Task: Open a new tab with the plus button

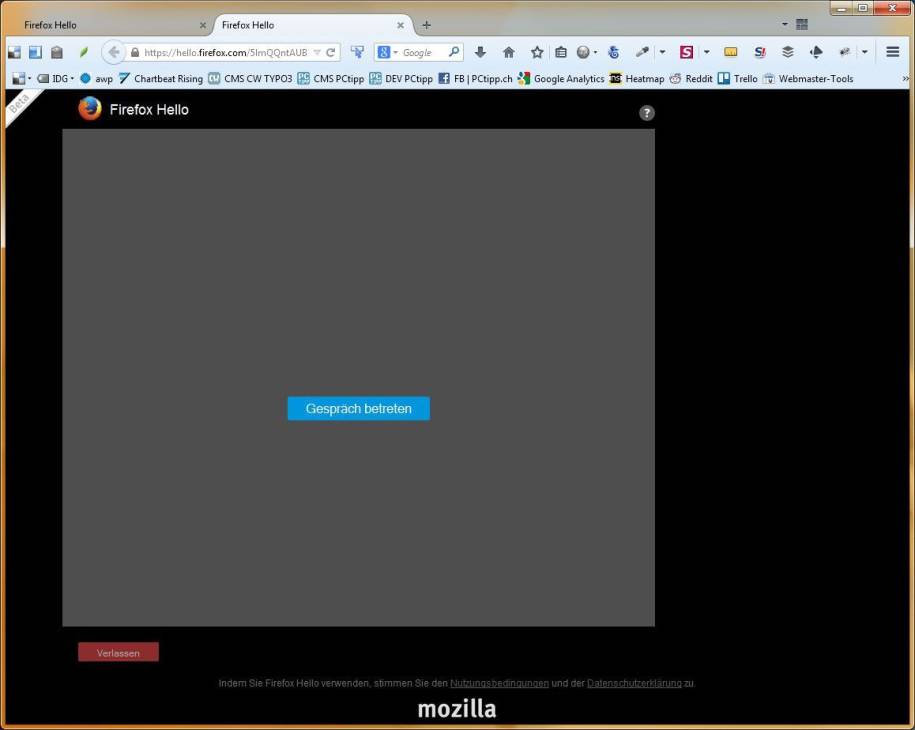Action: [x=427, y=25]
